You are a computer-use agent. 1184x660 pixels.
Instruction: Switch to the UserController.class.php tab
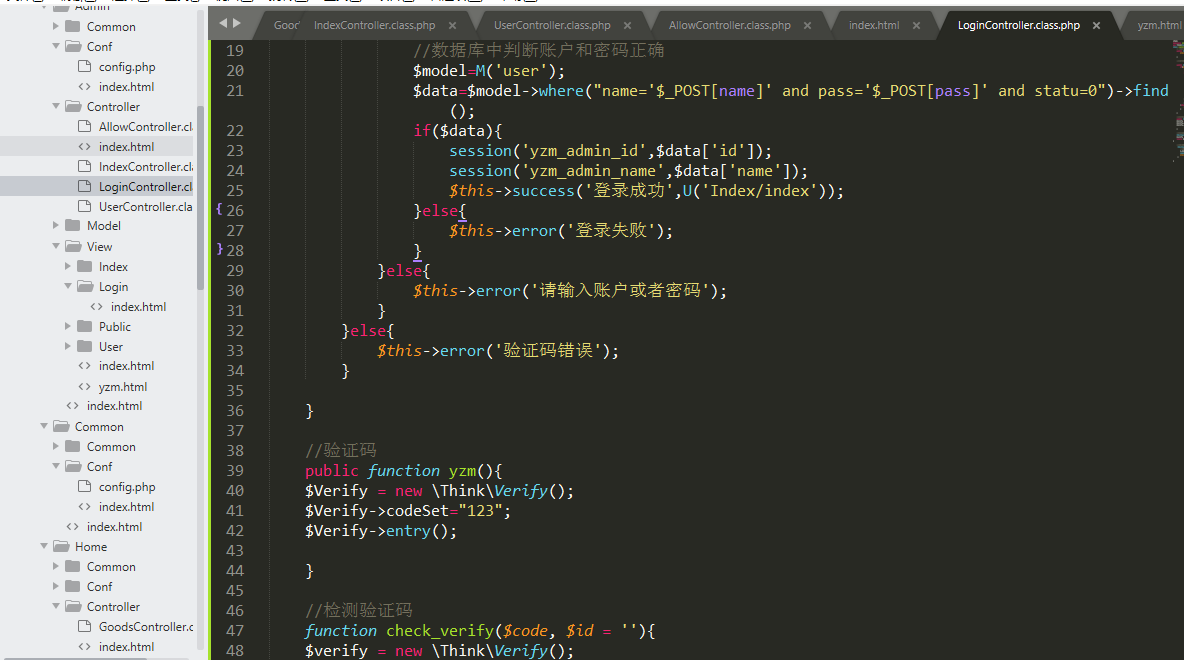(x=552, y=25)
